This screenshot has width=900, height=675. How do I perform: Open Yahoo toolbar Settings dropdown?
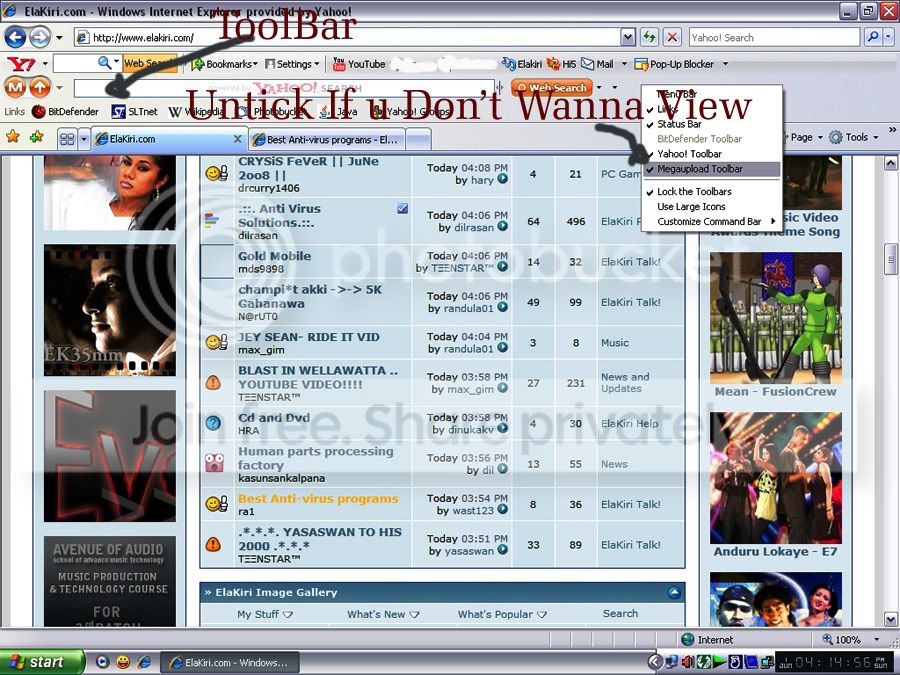[292, 64]
